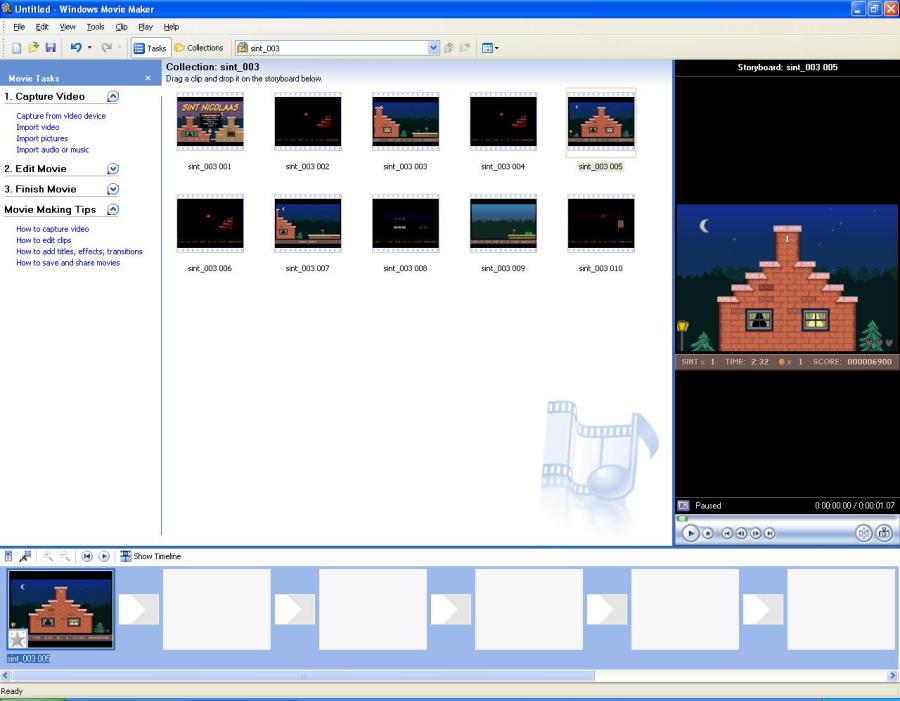
Task: Open How to add titles, effects, transitions
Action: [x=79, y=251]
